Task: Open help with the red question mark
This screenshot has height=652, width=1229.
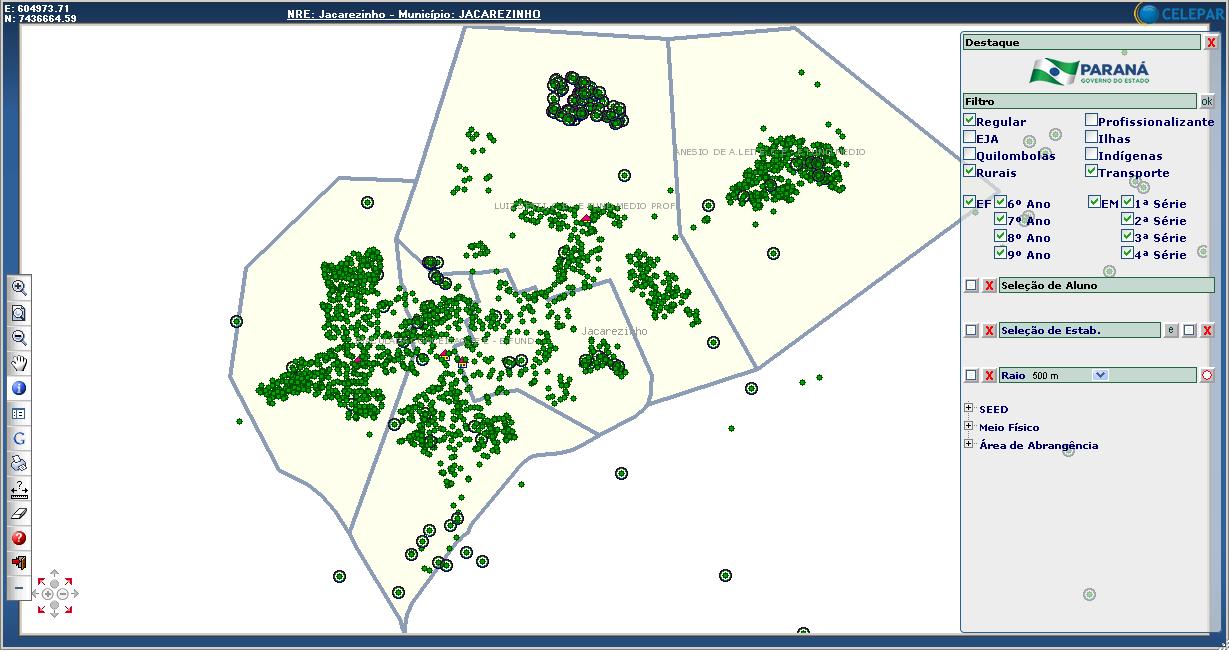Action: [19, 538]
